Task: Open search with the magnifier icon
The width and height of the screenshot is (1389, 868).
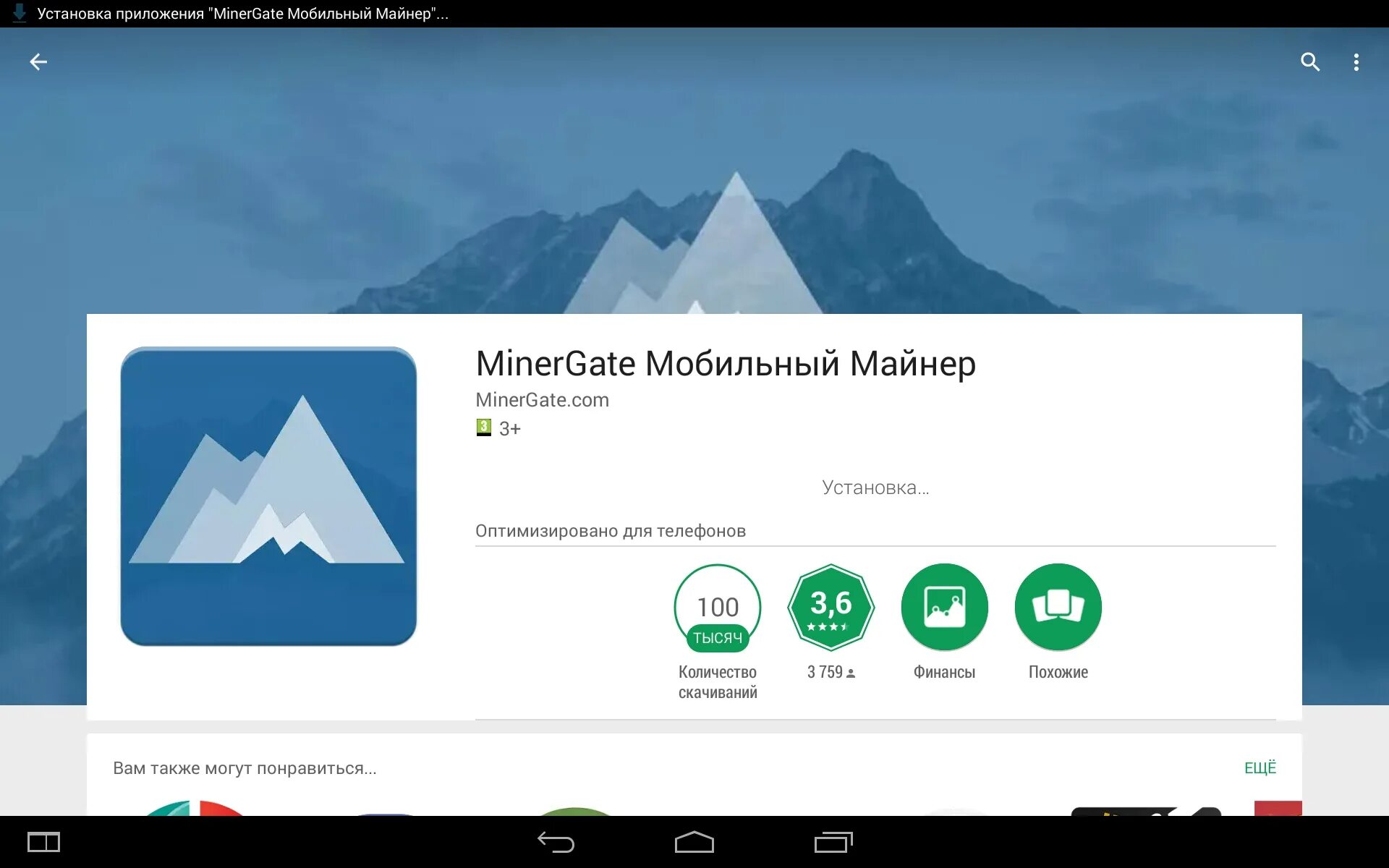Action: click(x=1310, y=62)
